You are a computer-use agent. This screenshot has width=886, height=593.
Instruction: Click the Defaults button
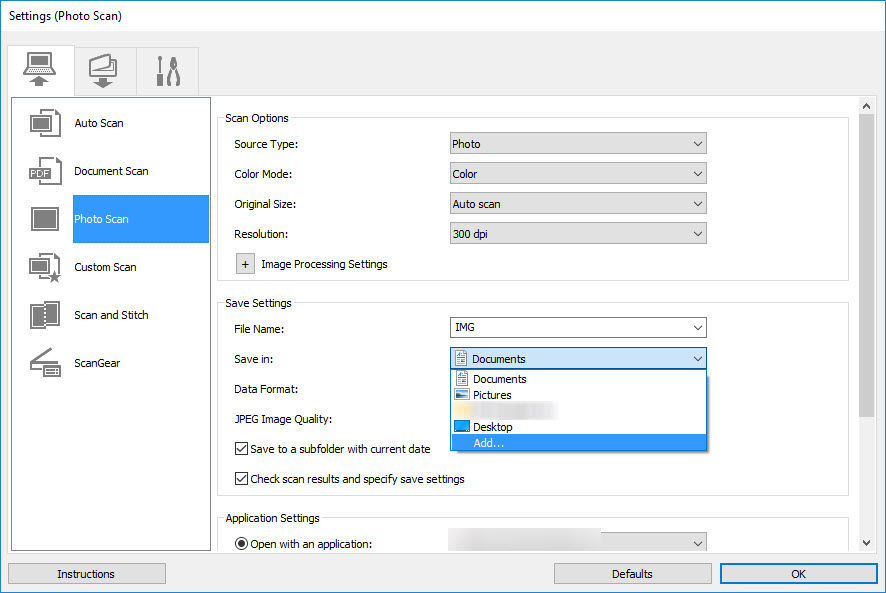point(632,573)
